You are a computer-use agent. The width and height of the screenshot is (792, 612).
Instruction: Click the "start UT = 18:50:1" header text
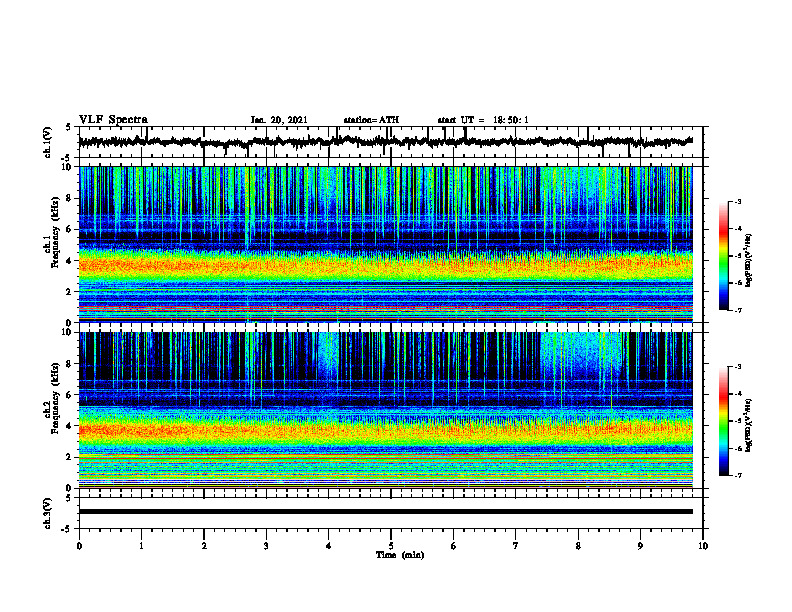(x=483, y=120)
